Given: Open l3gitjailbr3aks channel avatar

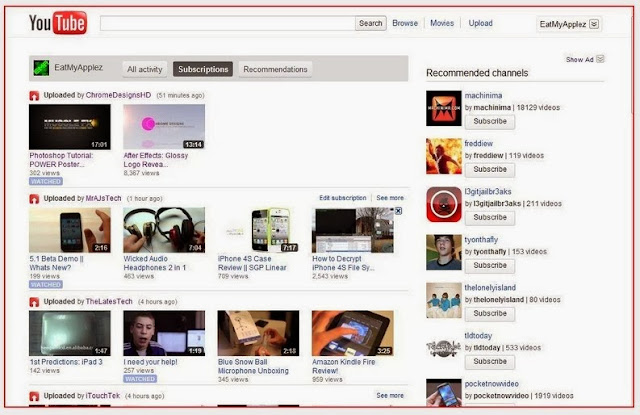Looking at the screenshot, I should pyautogui.click(x=444, y=204).
